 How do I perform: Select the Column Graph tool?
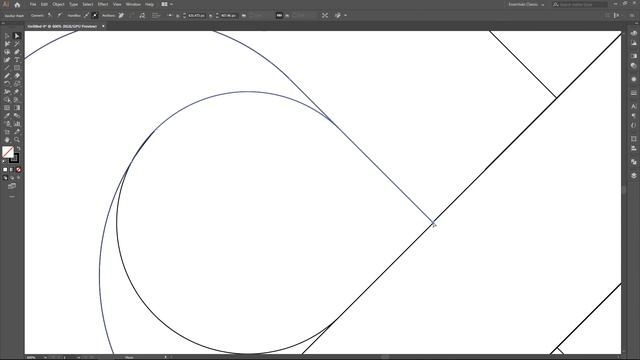(x=17, y=124)
